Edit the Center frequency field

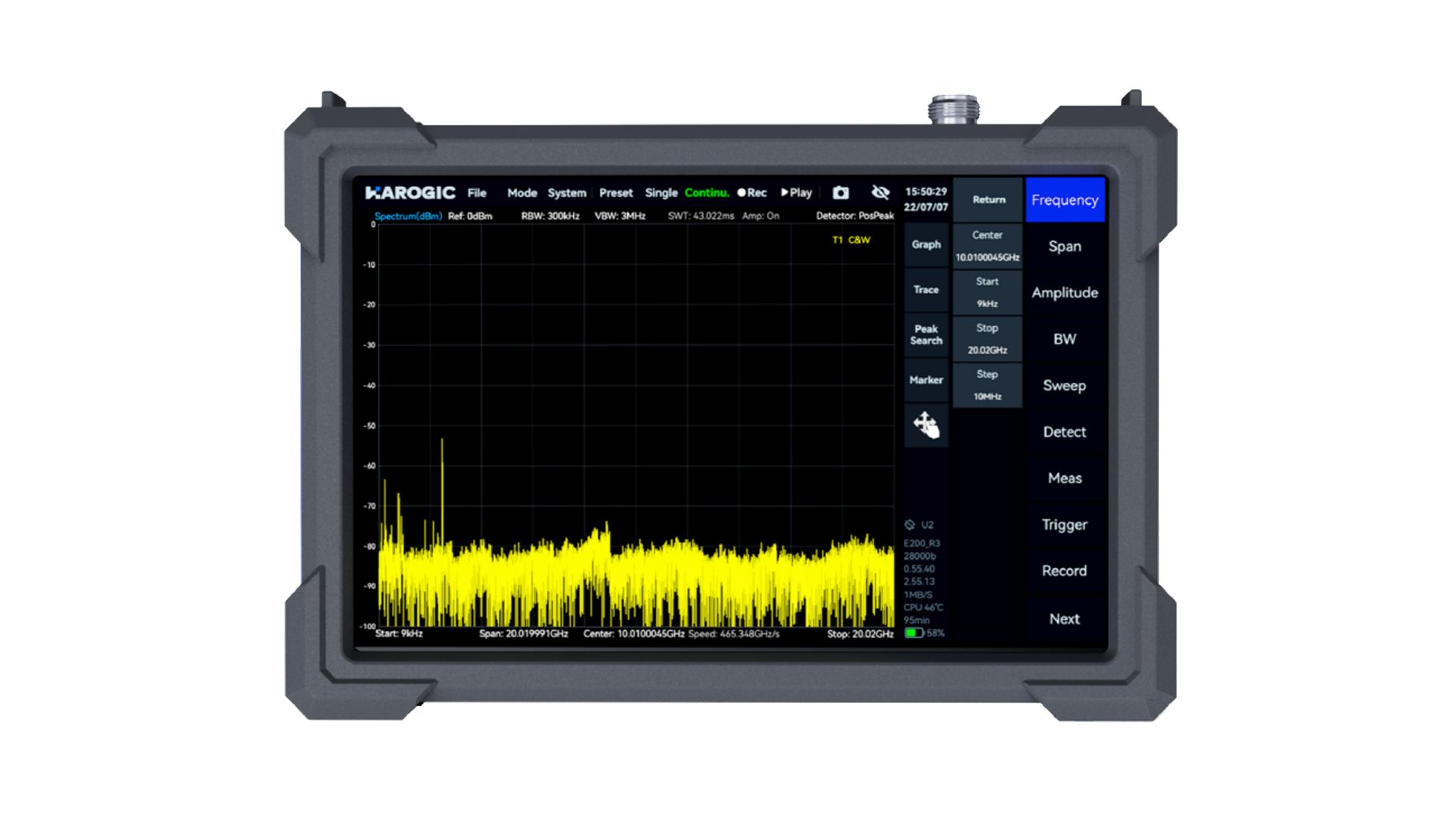coord(987,246)
